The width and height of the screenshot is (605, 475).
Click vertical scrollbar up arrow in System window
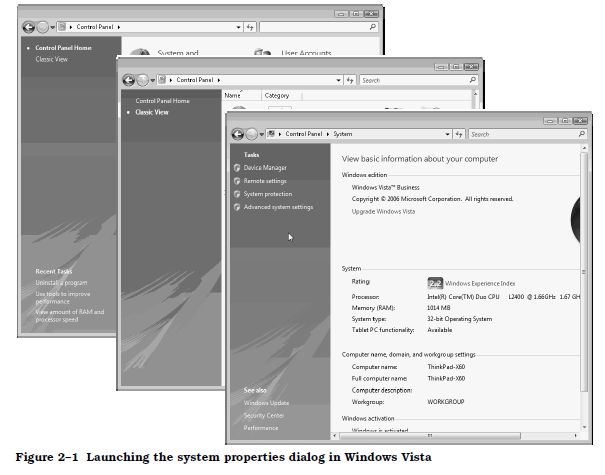tap(584, 148)
